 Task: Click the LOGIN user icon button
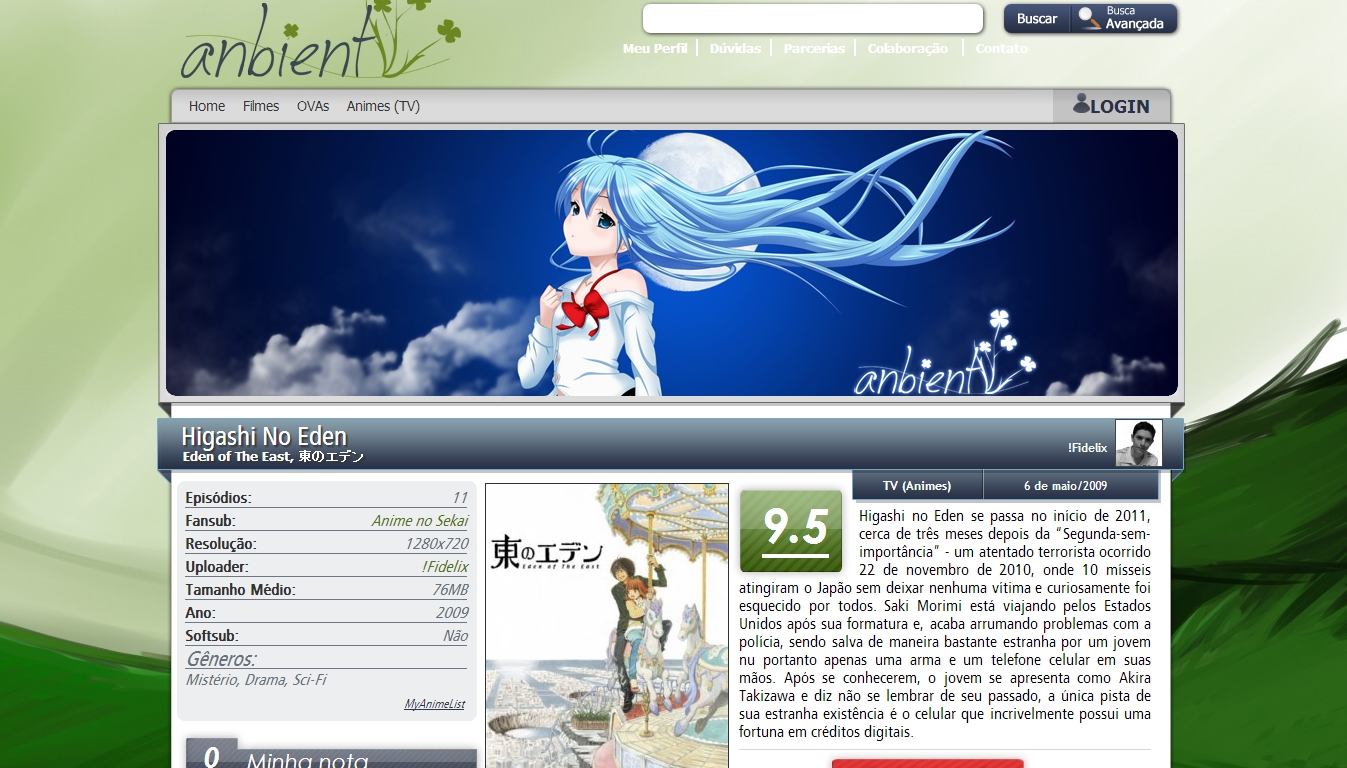(1111, 105)
